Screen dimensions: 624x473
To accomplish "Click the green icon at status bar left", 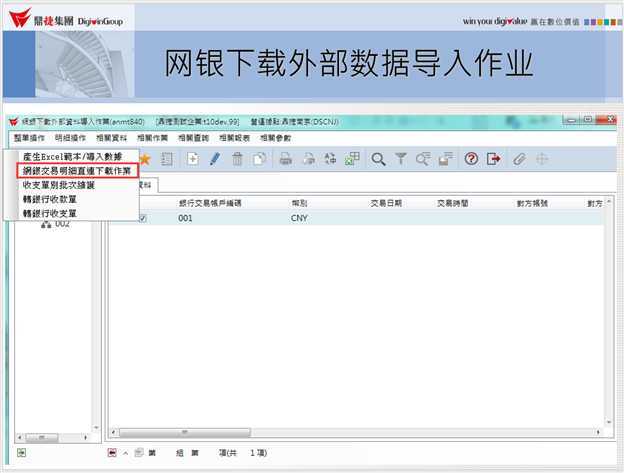I will (x=21, y=452).
